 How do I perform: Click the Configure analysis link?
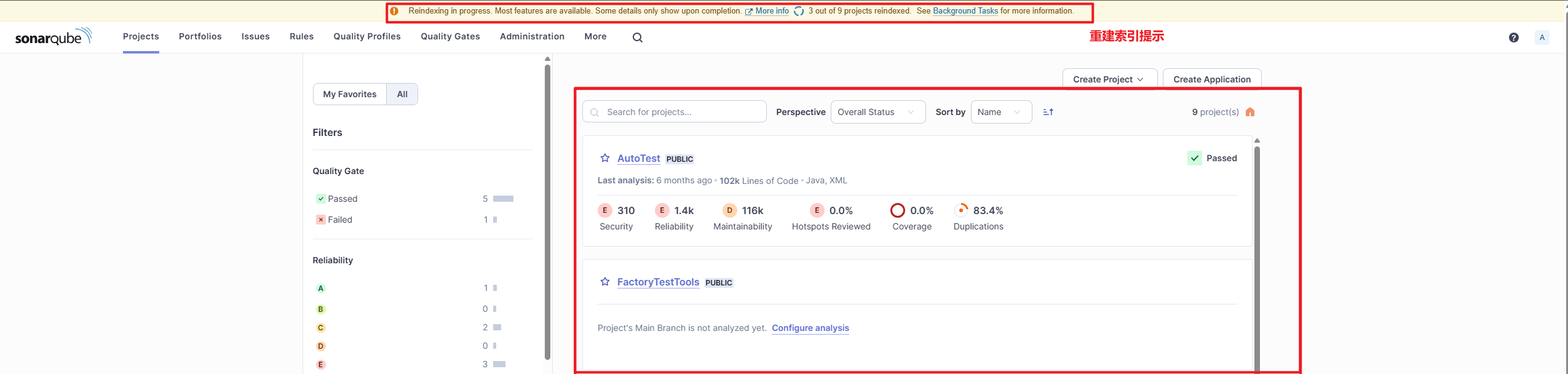pyautogui.click(x=810, y=328)
